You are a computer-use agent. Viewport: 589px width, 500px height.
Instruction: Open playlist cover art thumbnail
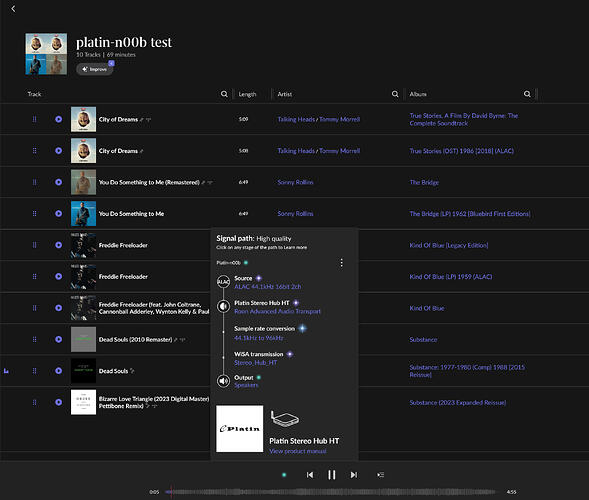click(x=46, y=54)
